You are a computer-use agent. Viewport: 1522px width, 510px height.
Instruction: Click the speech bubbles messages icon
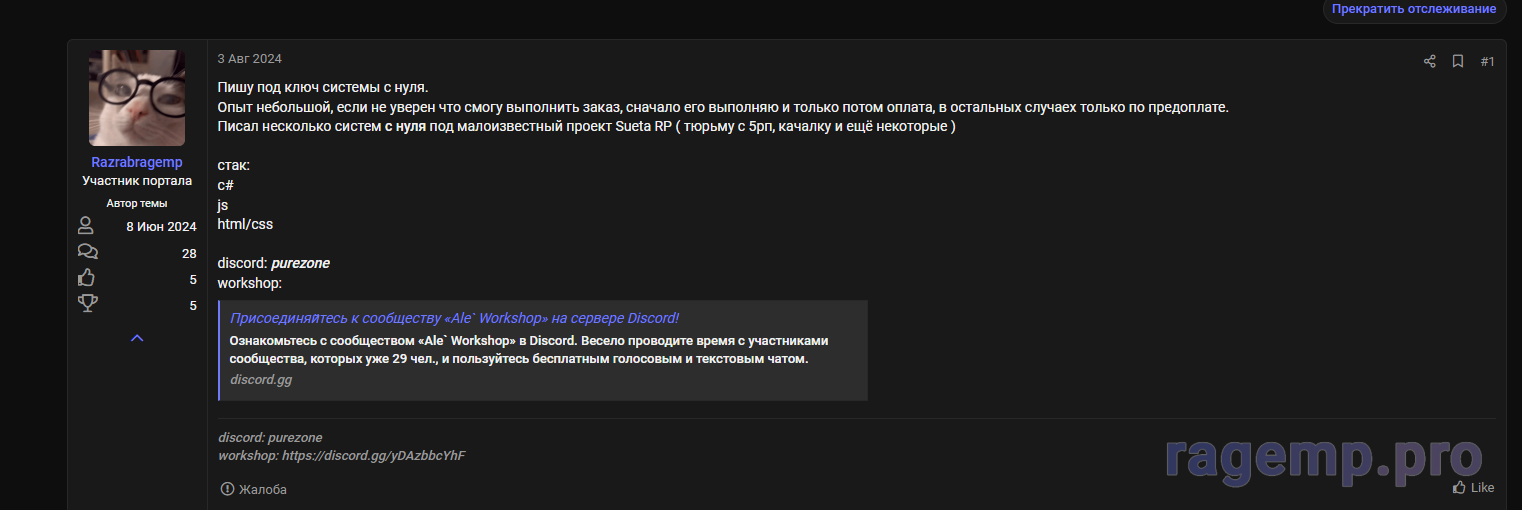coord(87,252)
